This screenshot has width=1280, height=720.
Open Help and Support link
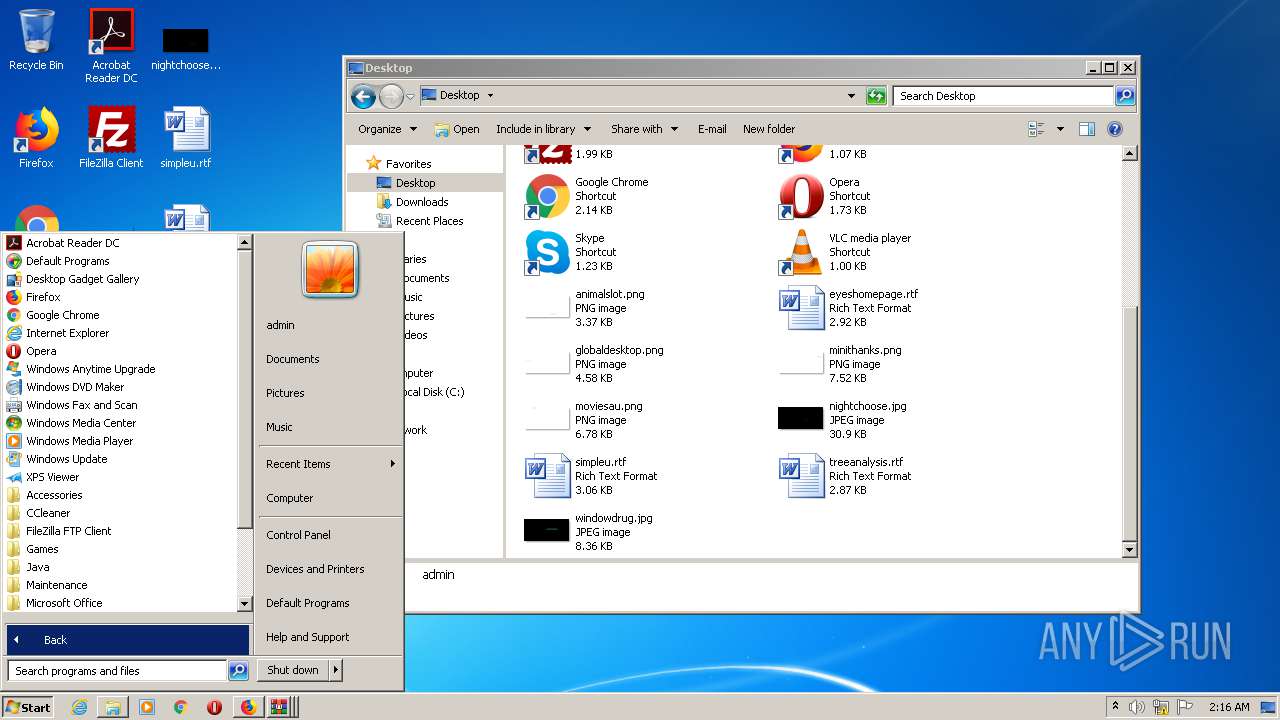click(x=307, y=637)
